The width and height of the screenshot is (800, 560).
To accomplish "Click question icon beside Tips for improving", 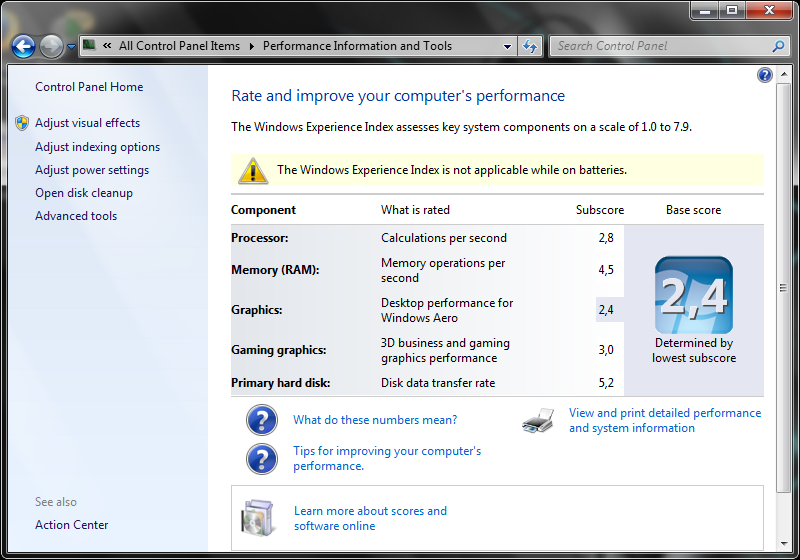I will [x=262, y=459].
